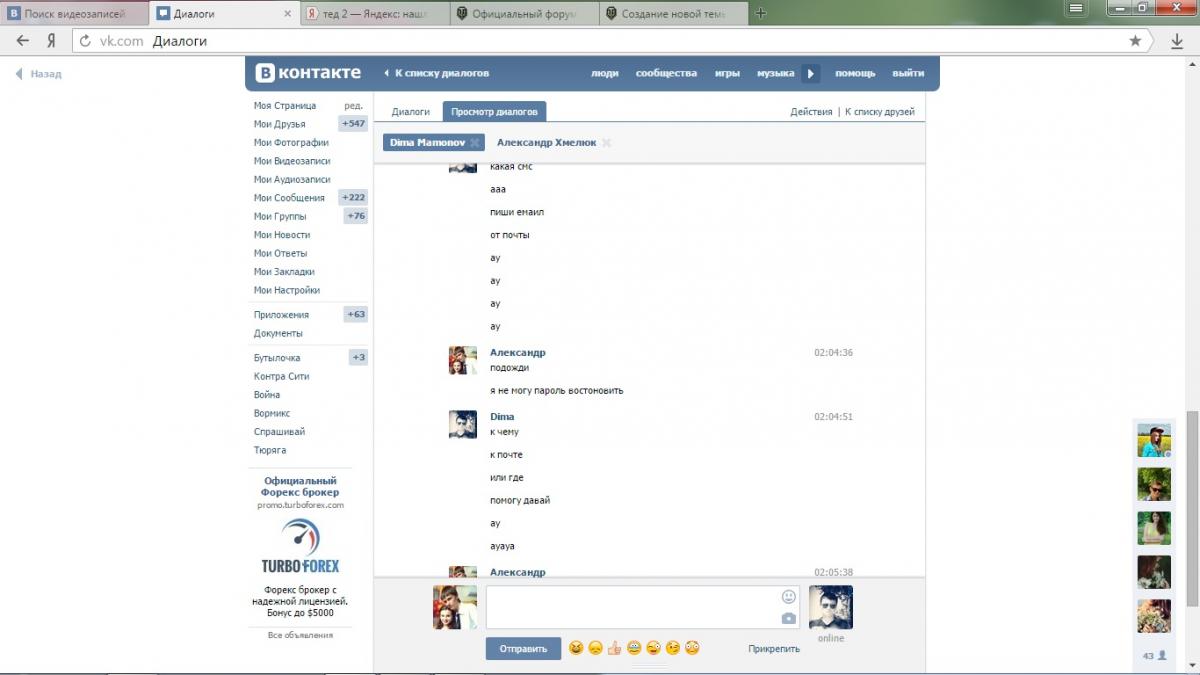
Task: Close the Александр Хмелюк dialog tab
Action: click(x=606, y=143)
